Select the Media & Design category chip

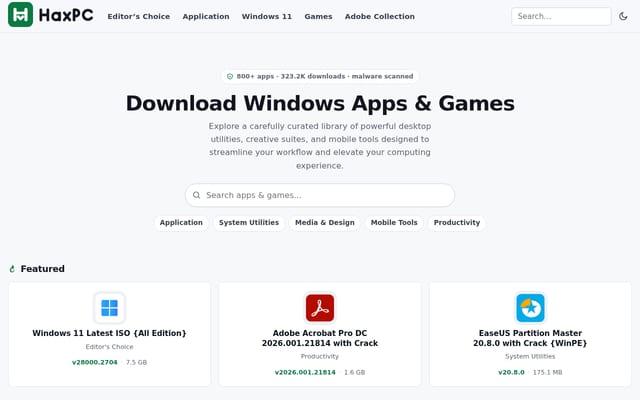pyautogui.click(x=325, y=222)
